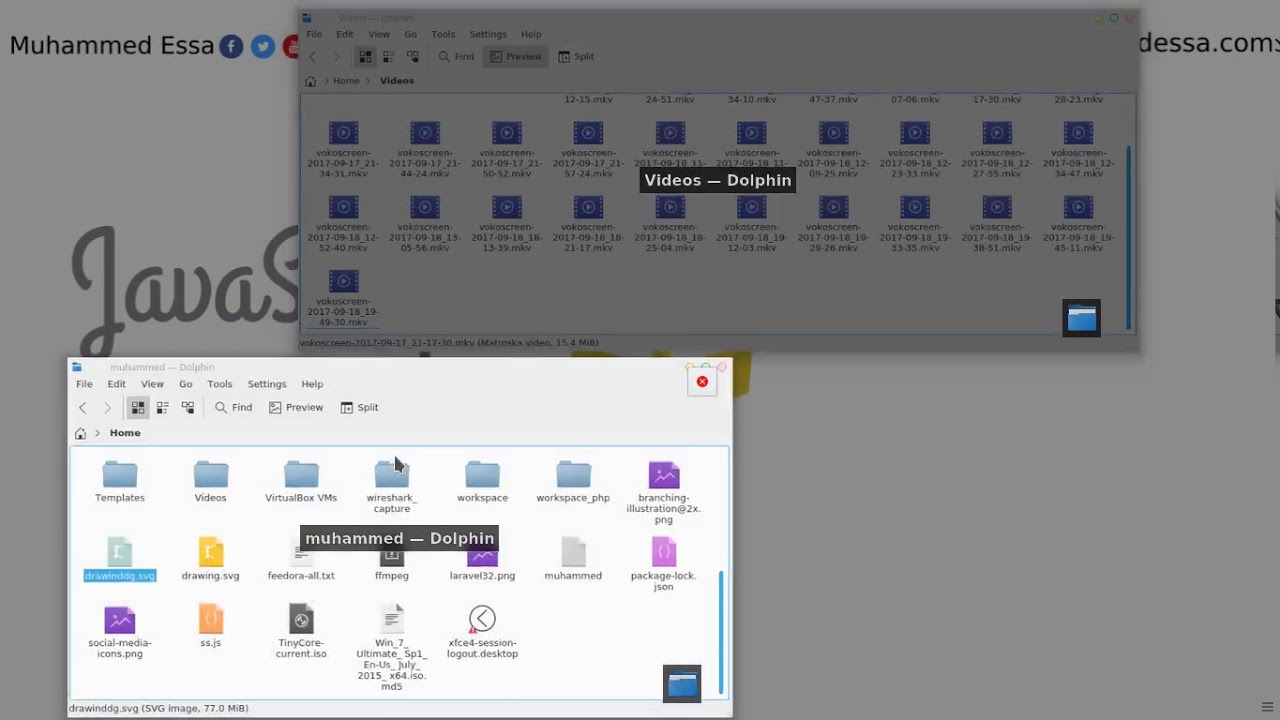Open File menu in Videos window

click(314, 34)
